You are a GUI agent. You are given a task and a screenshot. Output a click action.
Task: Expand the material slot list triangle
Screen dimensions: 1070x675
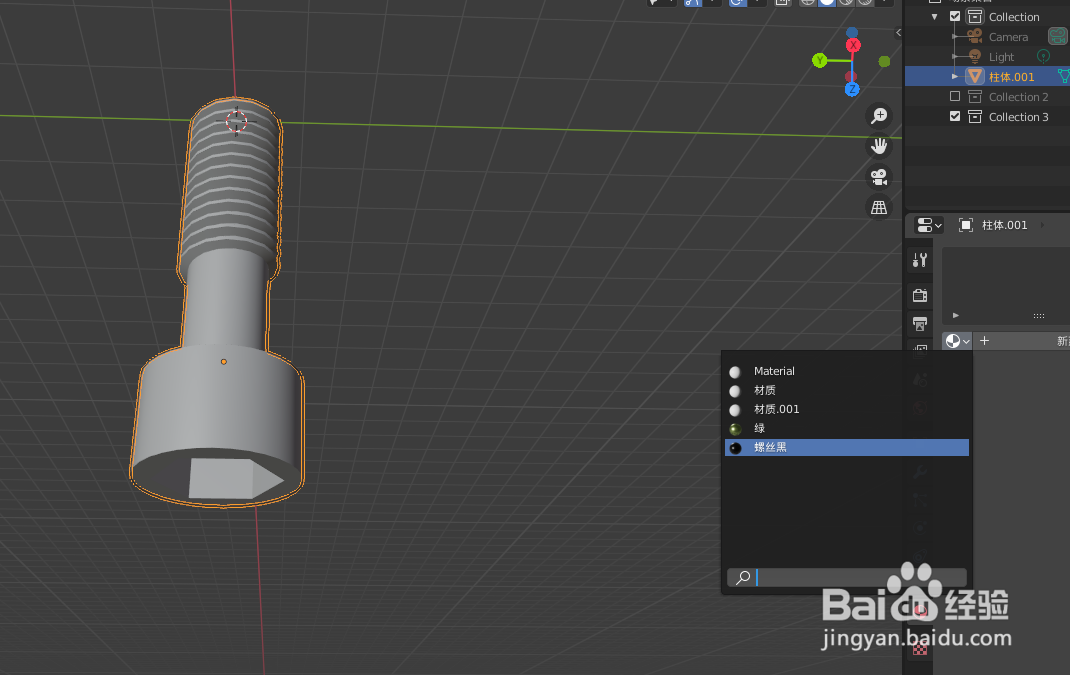click(x=955, y=315)
